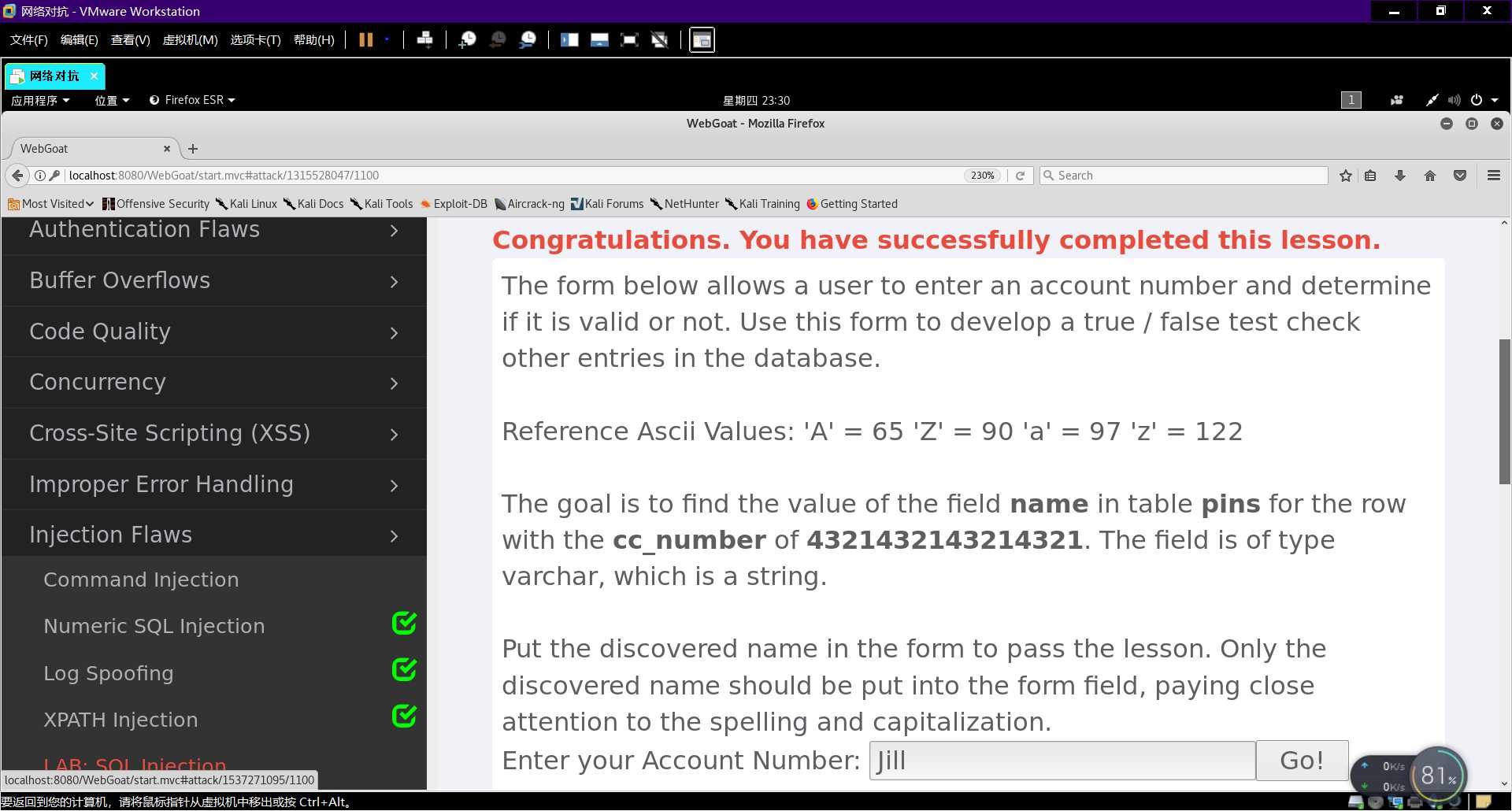Click the Firefox Search box

pyautogui.click(x=1184, y=175)
